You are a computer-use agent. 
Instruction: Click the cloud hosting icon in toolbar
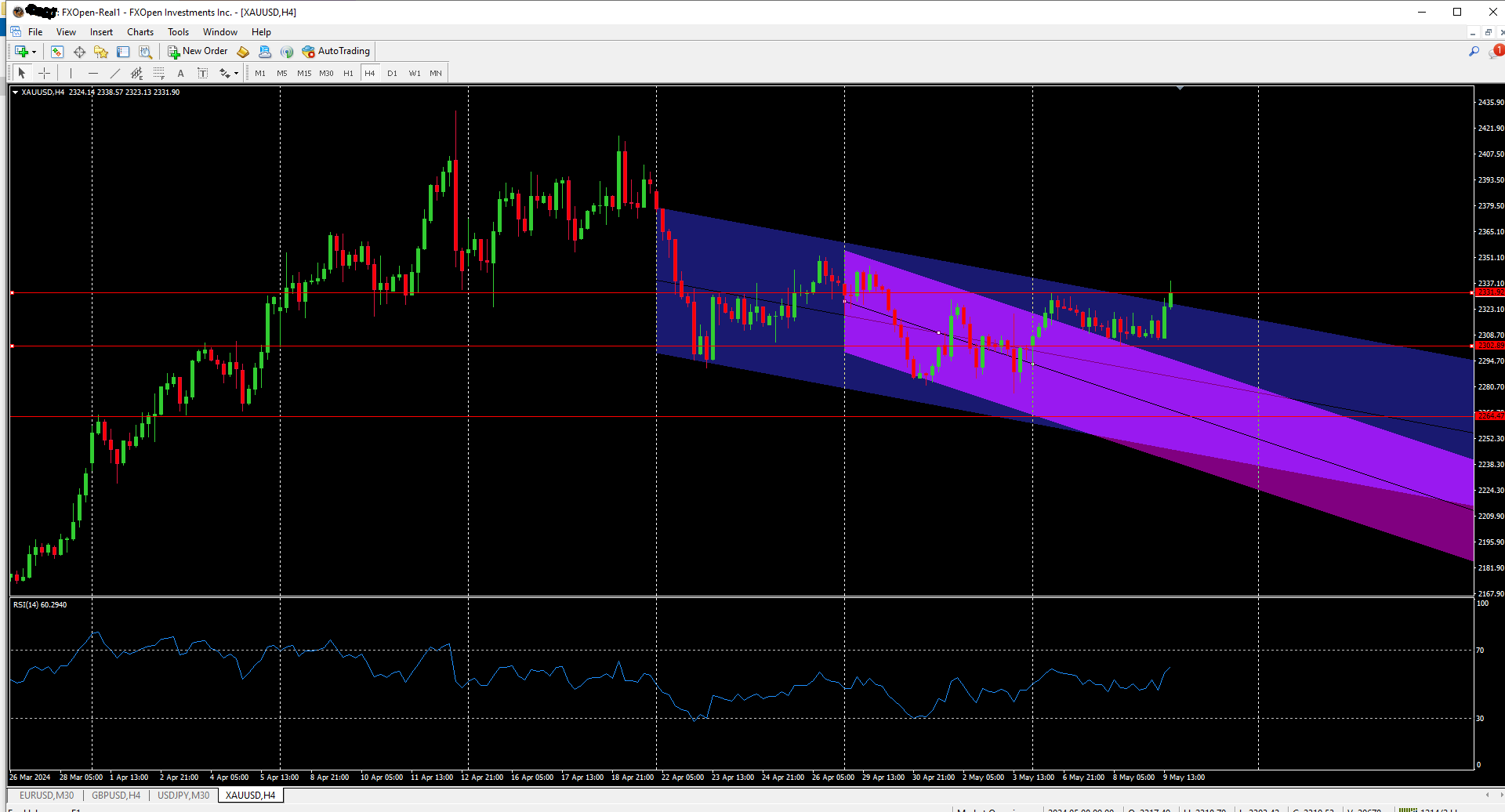click(265, 52)
